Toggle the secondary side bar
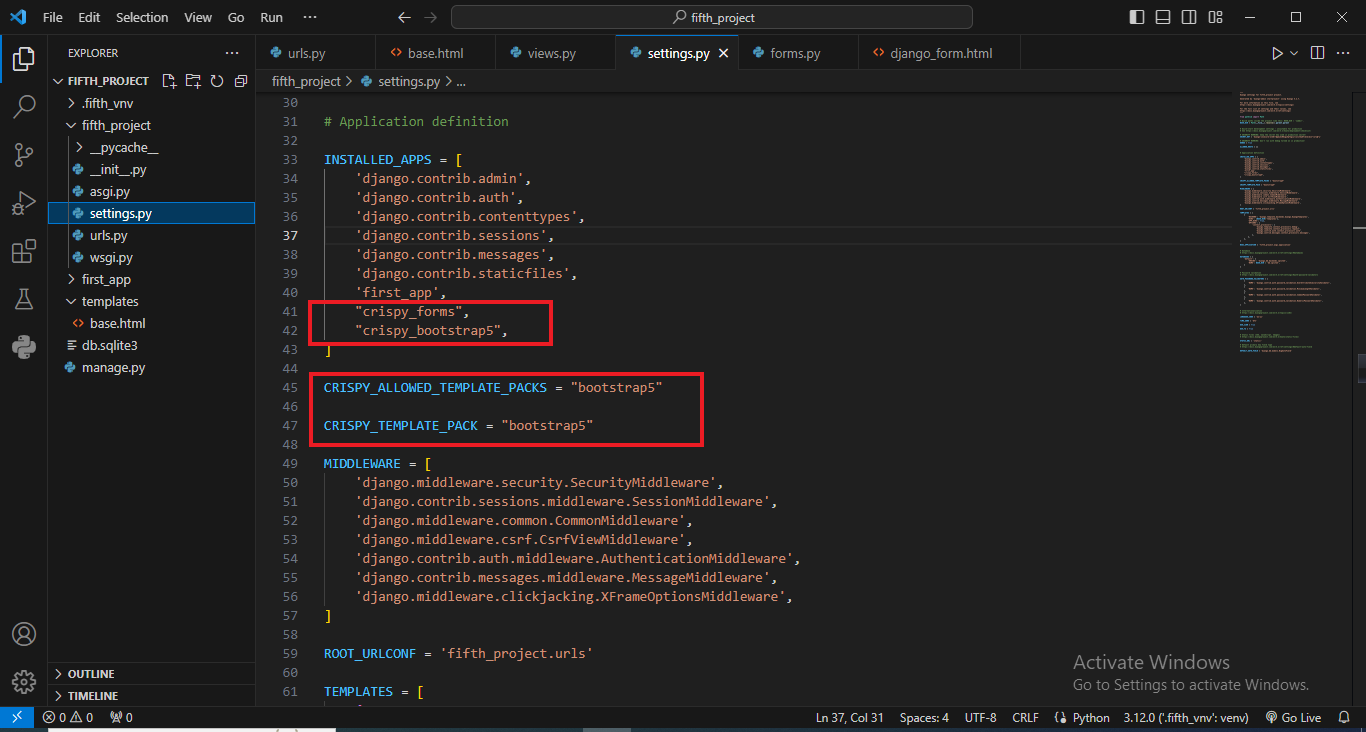The image size is (1366, 732). (x=1189, y=17)
